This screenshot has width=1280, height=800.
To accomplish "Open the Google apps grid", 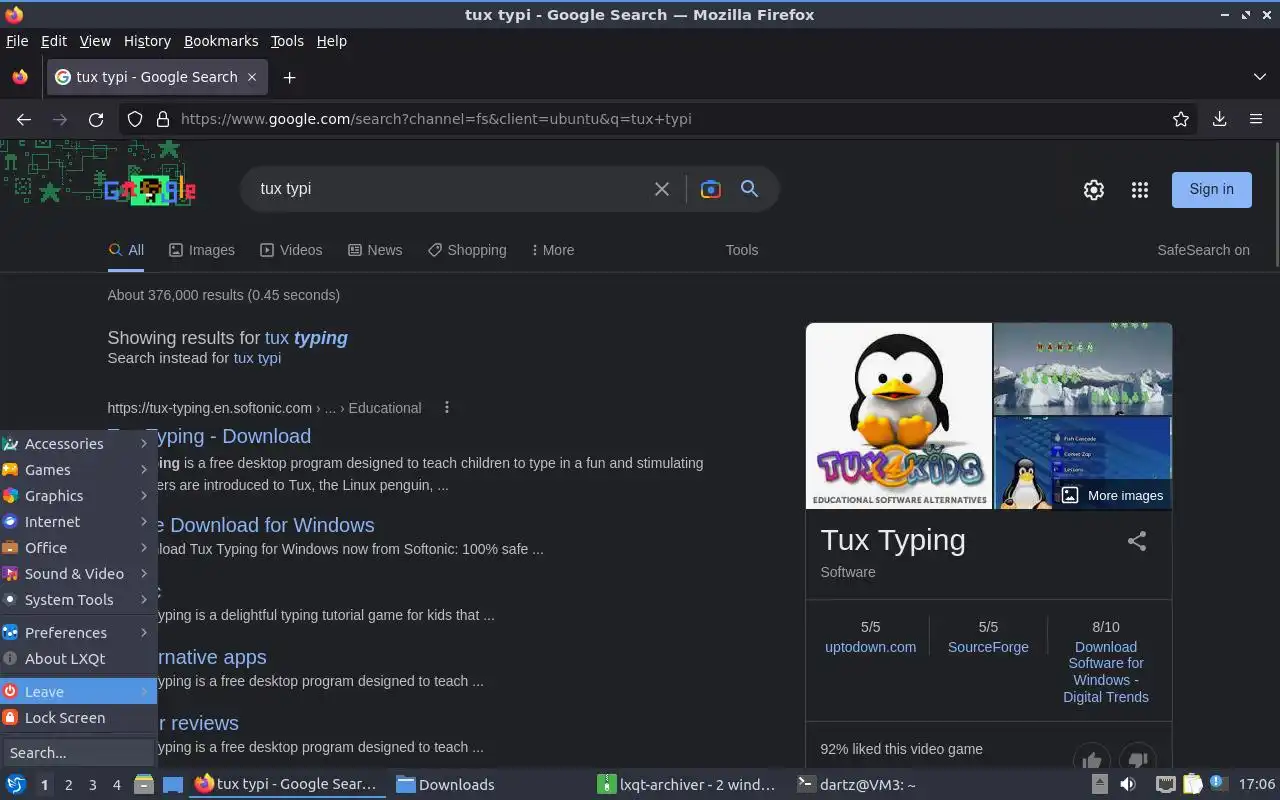I will pos(1139,190).
